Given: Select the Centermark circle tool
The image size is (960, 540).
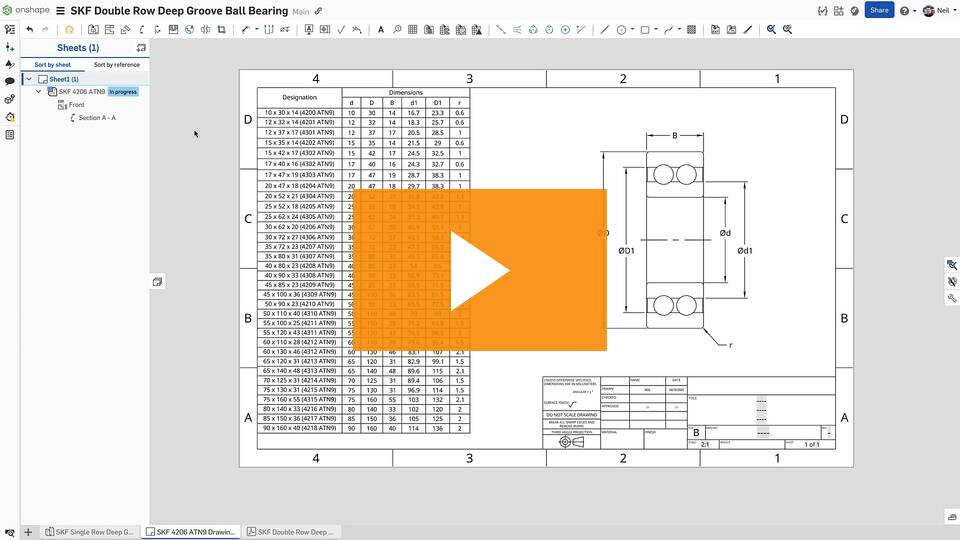Looking at the screenshot, I should tap(565, 29).
